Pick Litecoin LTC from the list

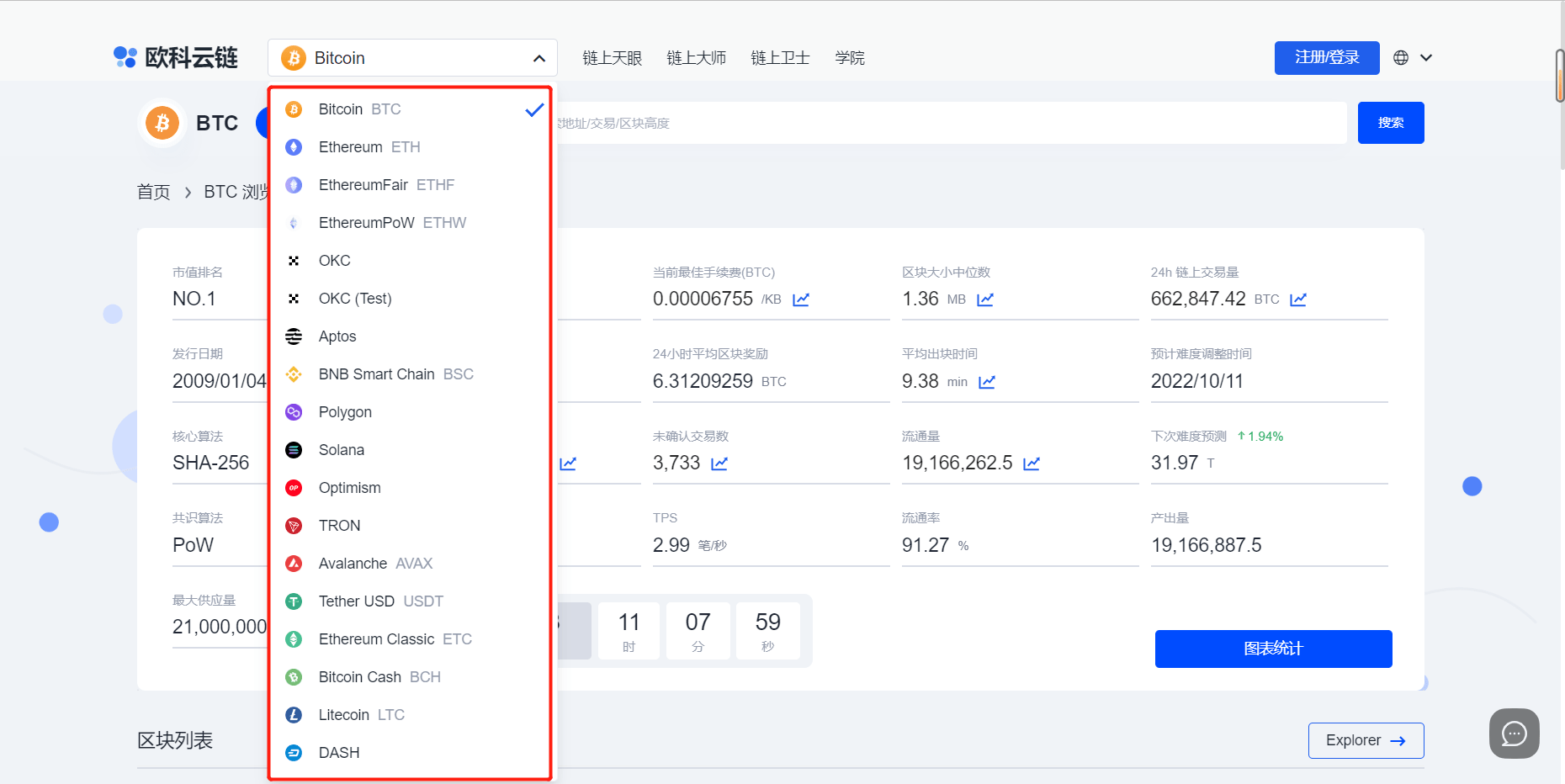[x=411, y=715]
